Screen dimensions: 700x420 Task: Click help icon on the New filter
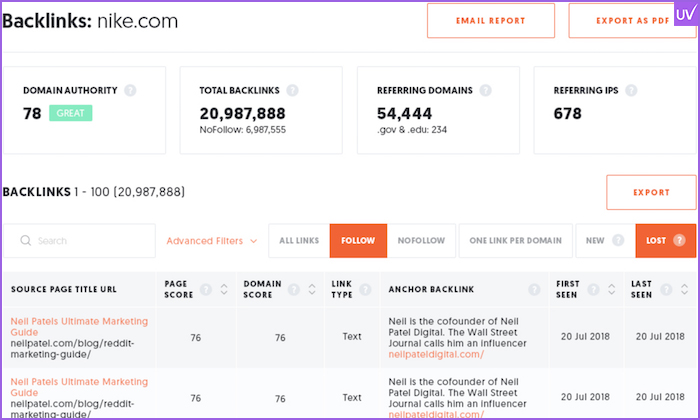(x=618, y=240)
